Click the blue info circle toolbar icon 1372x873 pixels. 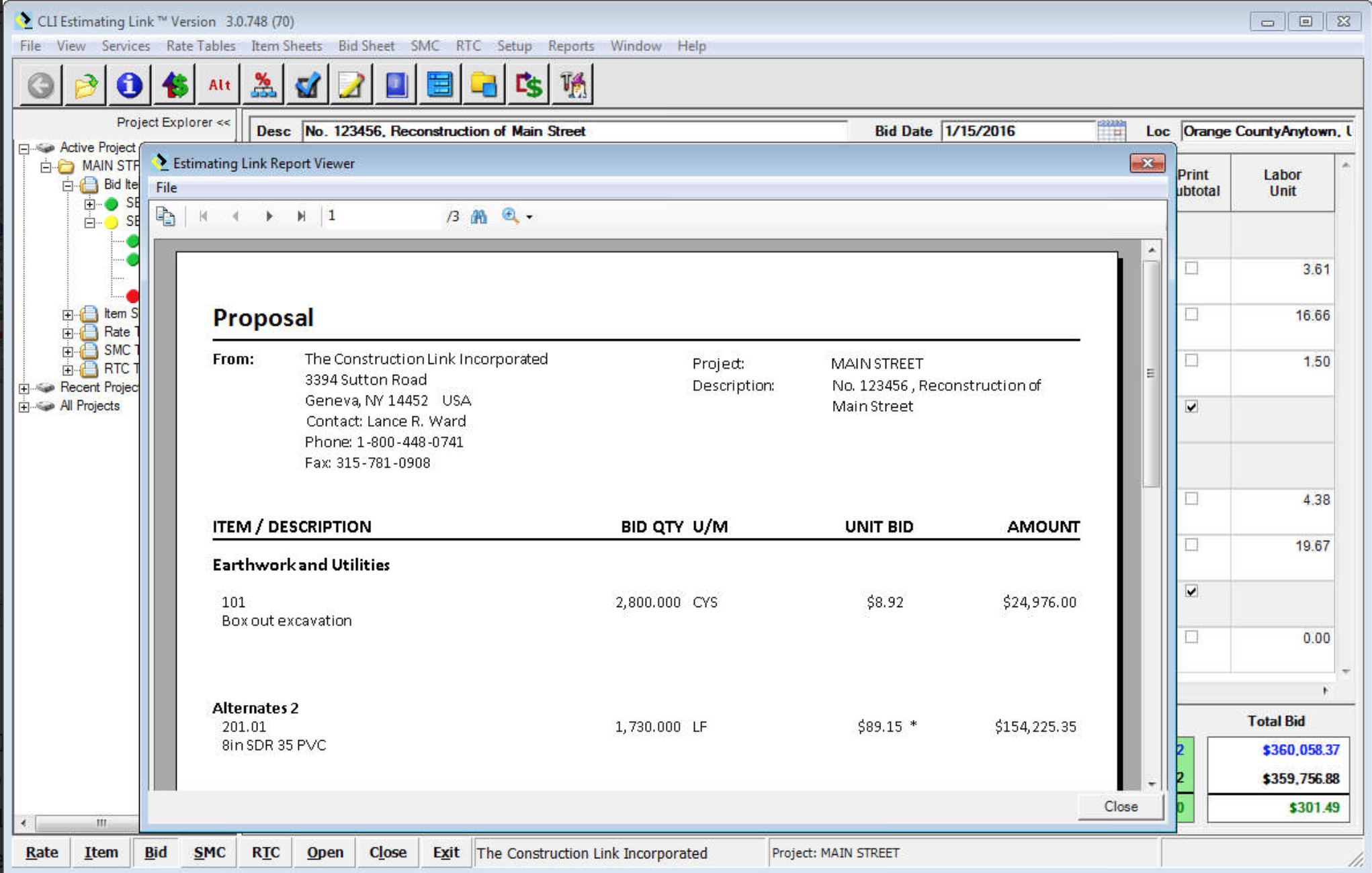tap(129, 85)
